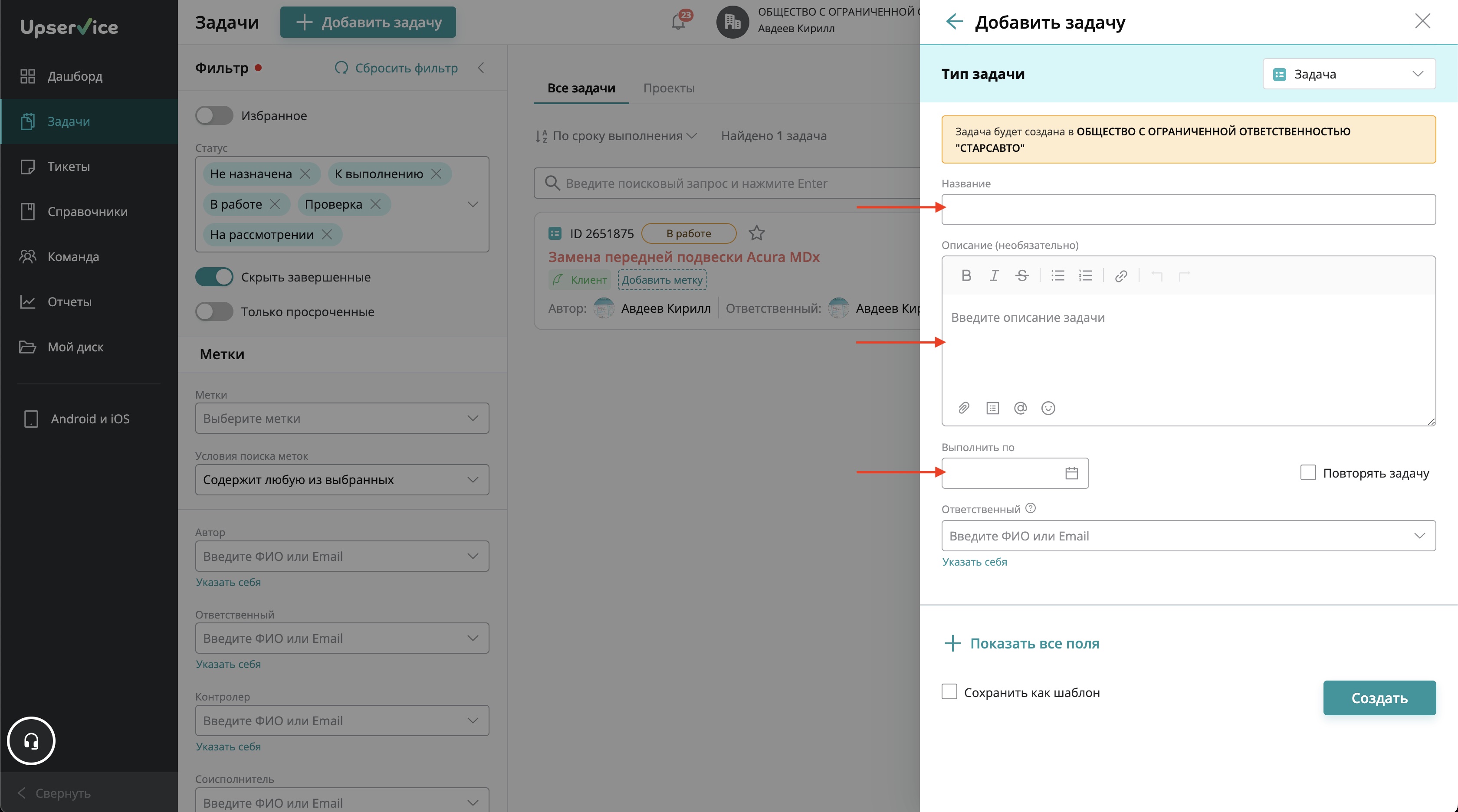Click the insert link icon
Screen dimensions: 1458x812
(1121, 275)
